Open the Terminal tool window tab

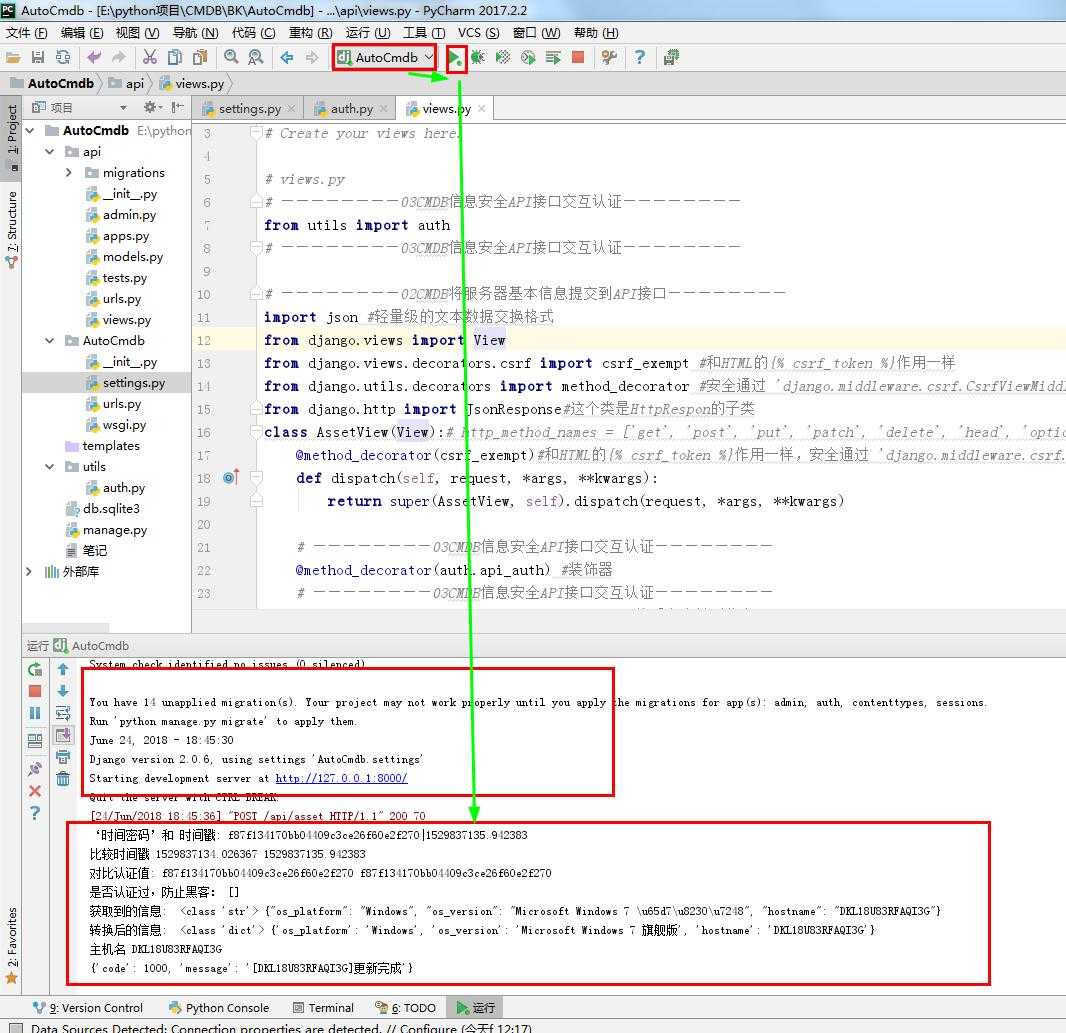click(324, 1008)
